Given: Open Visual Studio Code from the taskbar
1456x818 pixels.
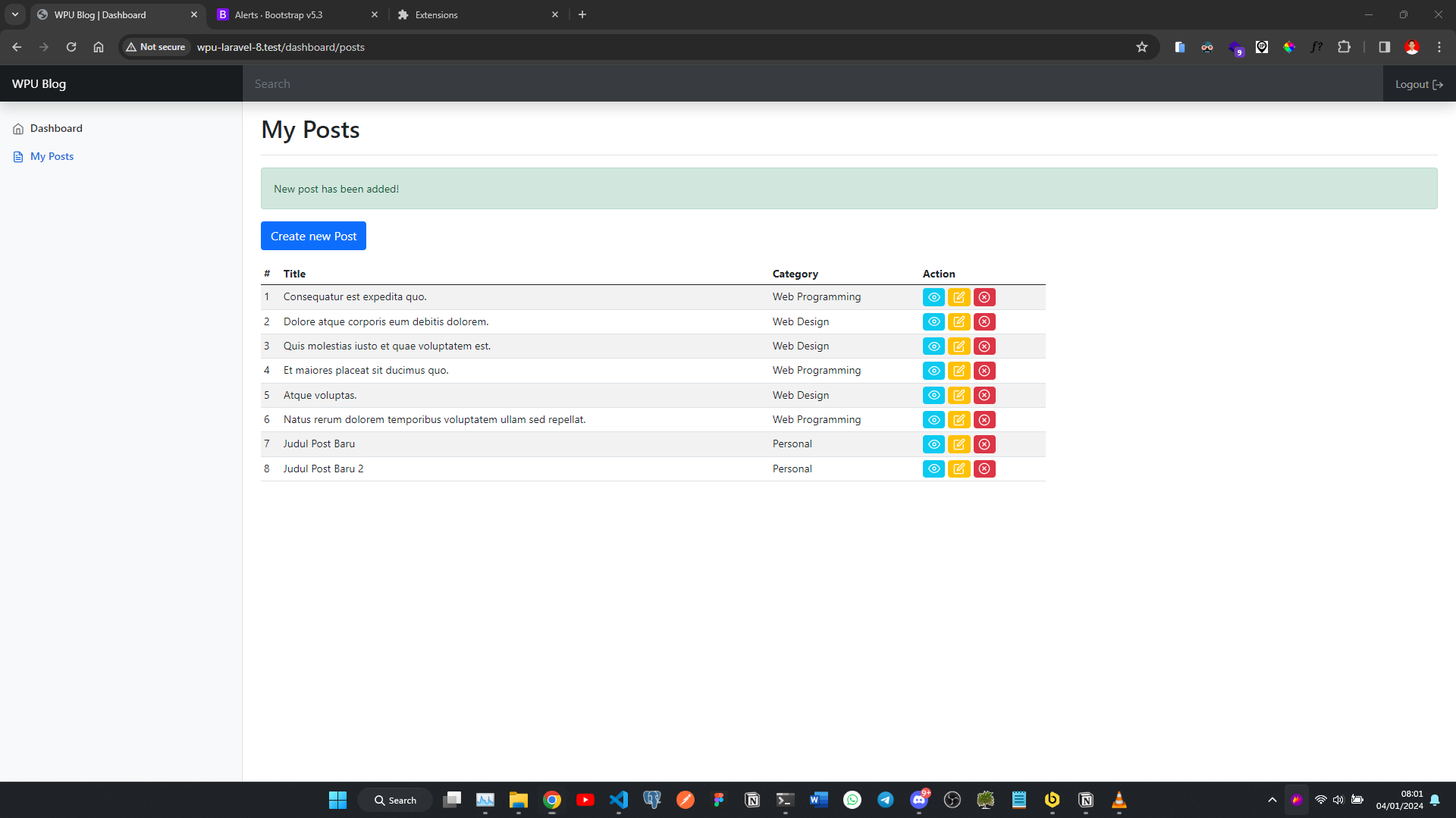Looking at the screenshot, I should coord(618,800).
